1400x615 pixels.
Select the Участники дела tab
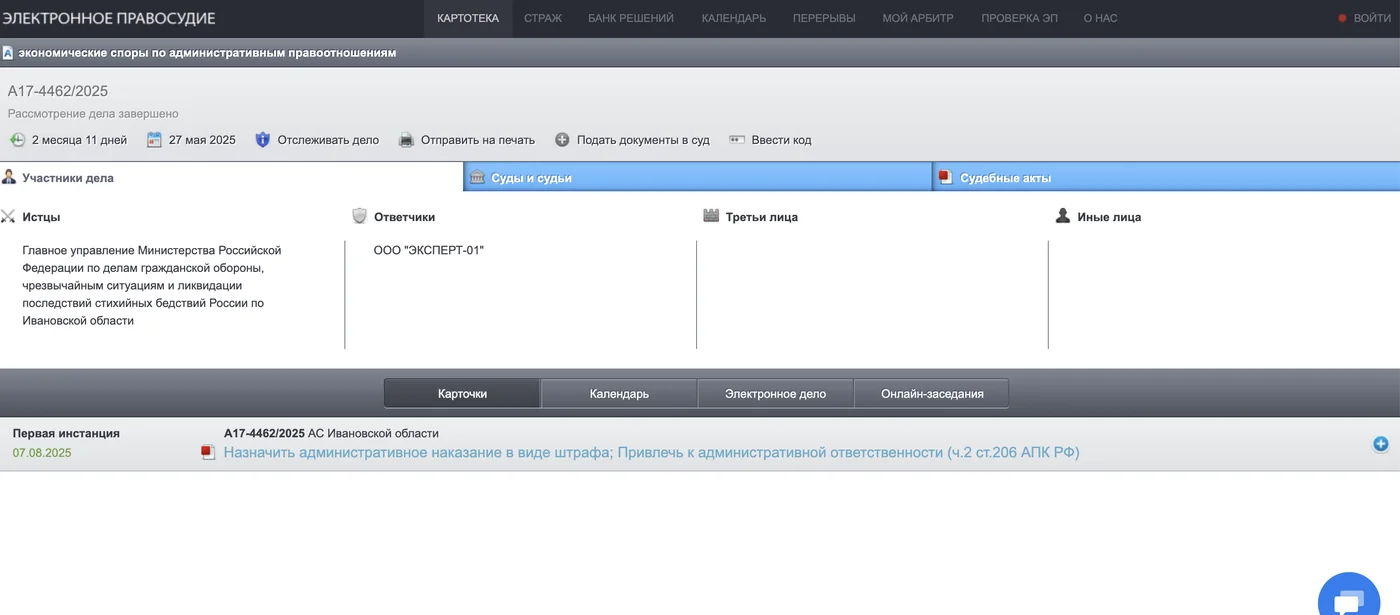(x=231, y=177)
